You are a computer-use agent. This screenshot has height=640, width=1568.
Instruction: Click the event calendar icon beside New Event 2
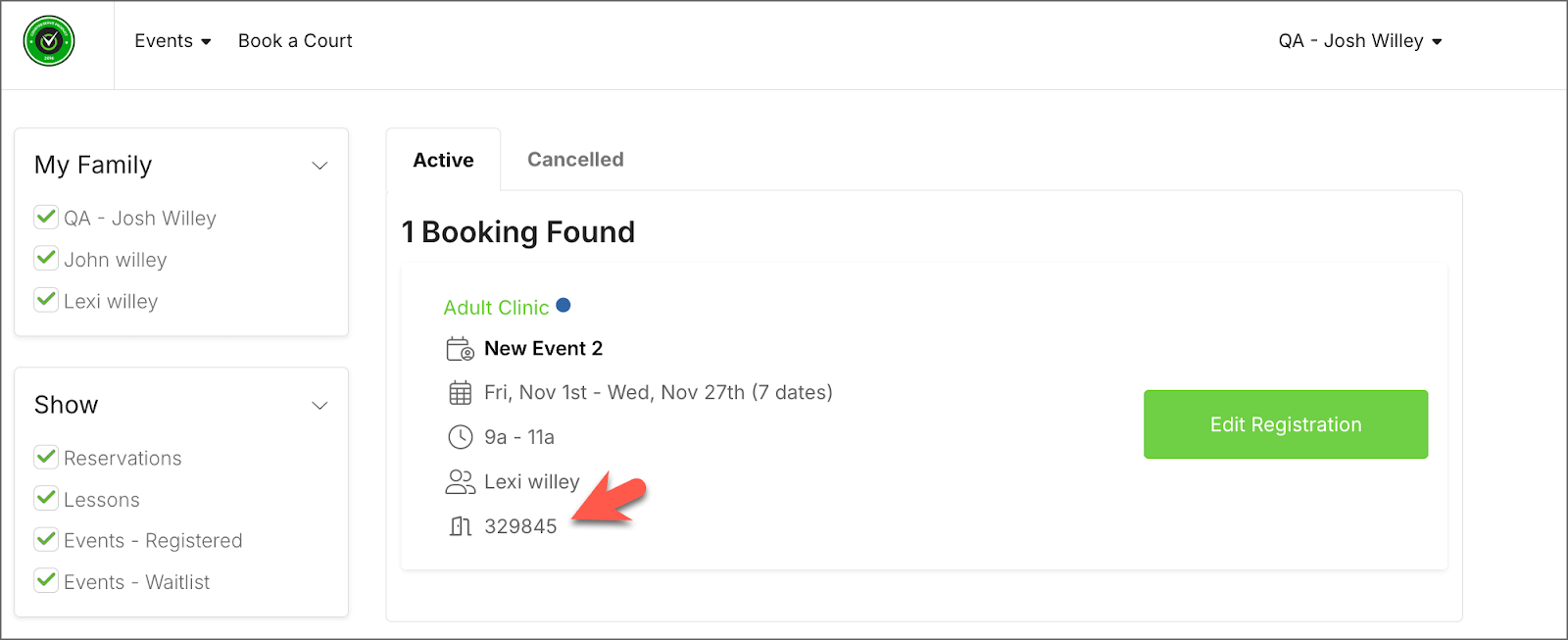(x=460, y=349)
